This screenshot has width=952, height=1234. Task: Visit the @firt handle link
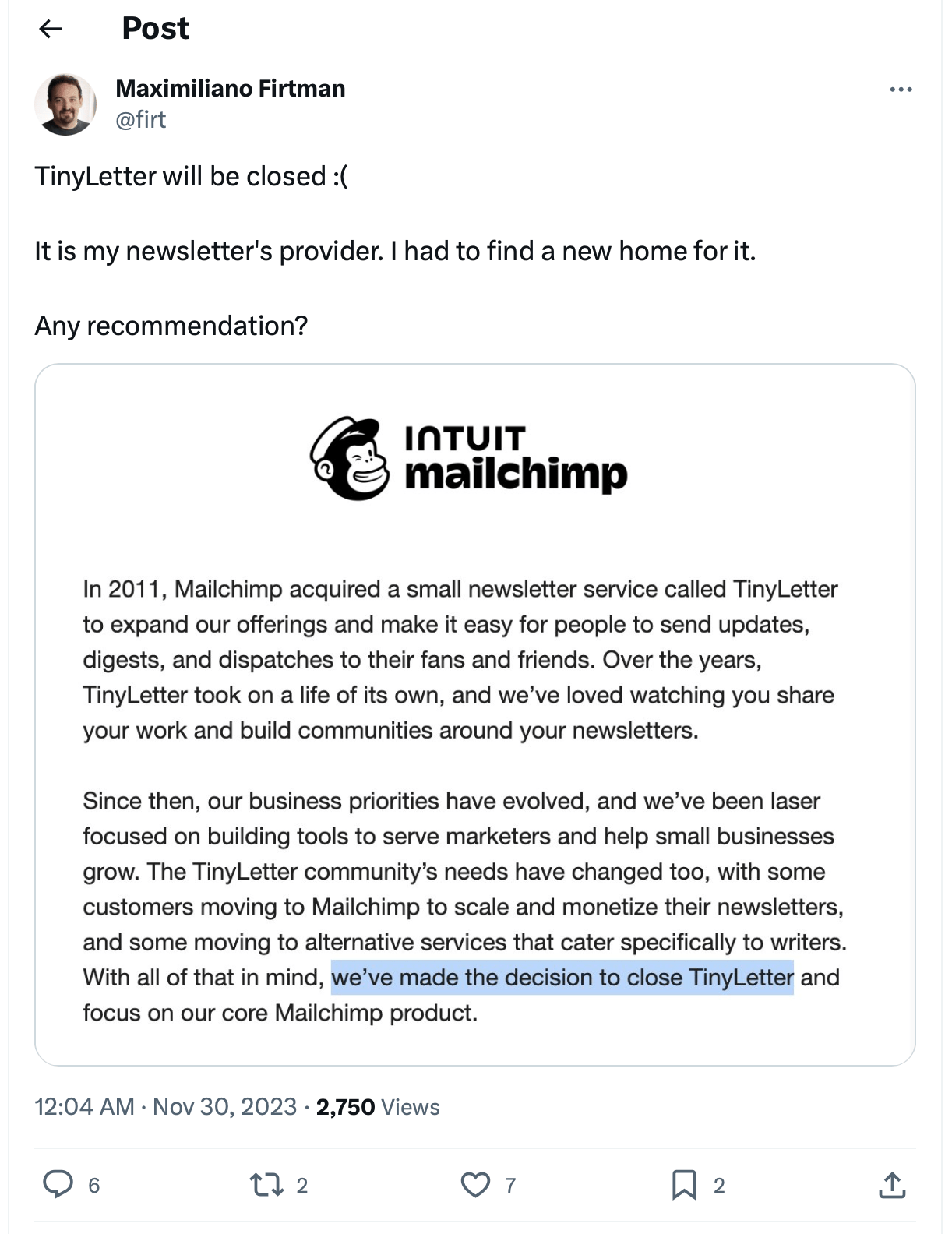pos(140,120)
